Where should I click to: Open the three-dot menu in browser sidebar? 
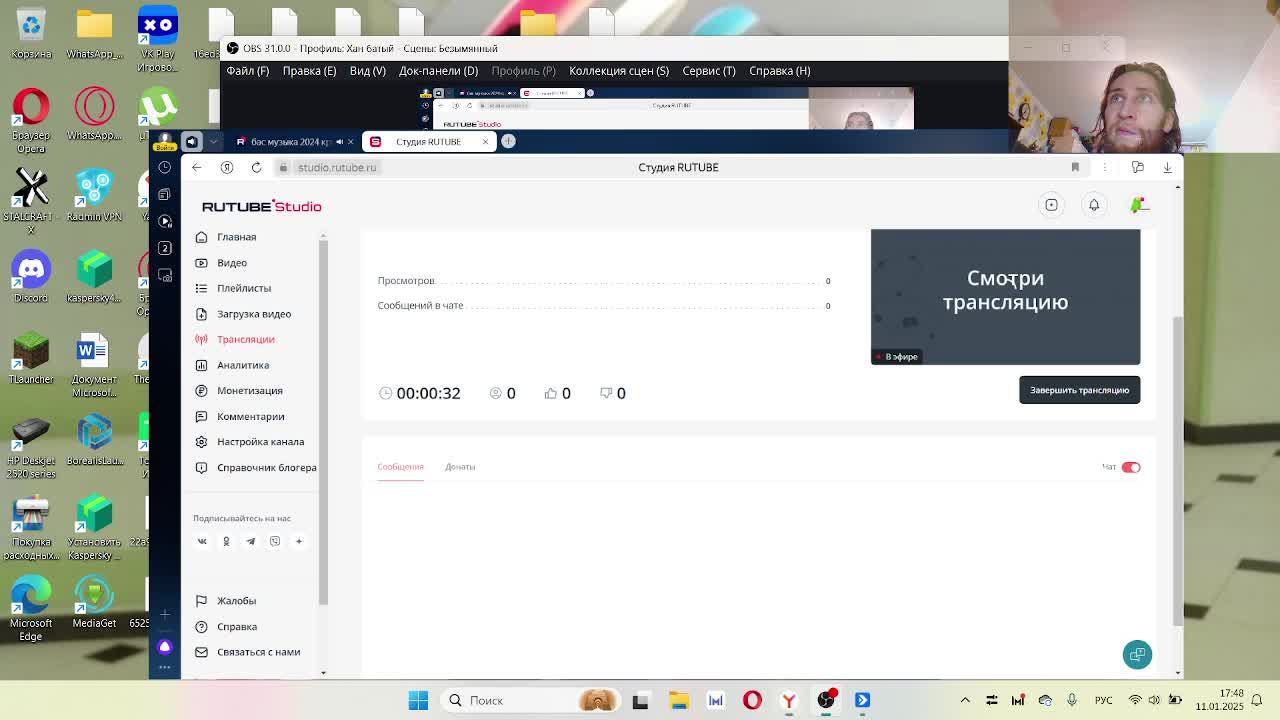[x=165, y=667]
